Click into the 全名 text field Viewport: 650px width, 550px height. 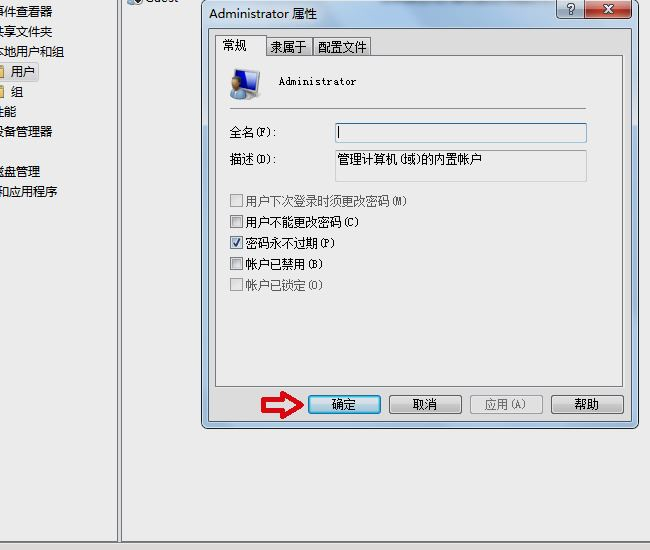pyautogui.click(x=461, y=133)
